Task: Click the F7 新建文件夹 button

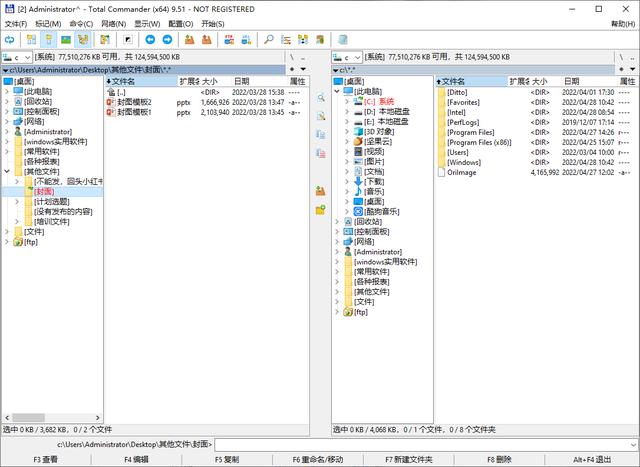Action: 409,460
